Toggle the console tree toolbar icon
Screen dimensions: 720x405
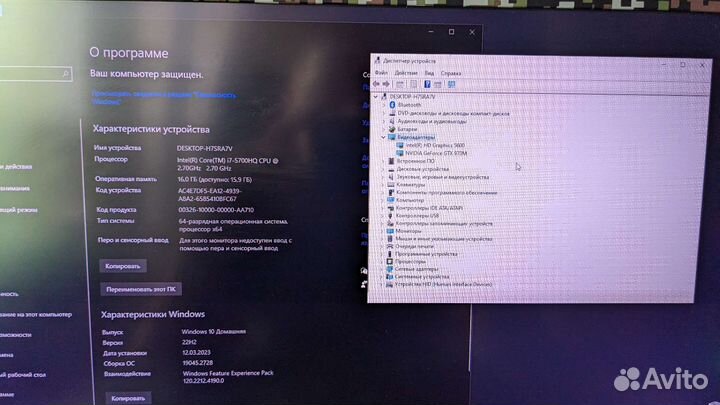tap(400, 84)
